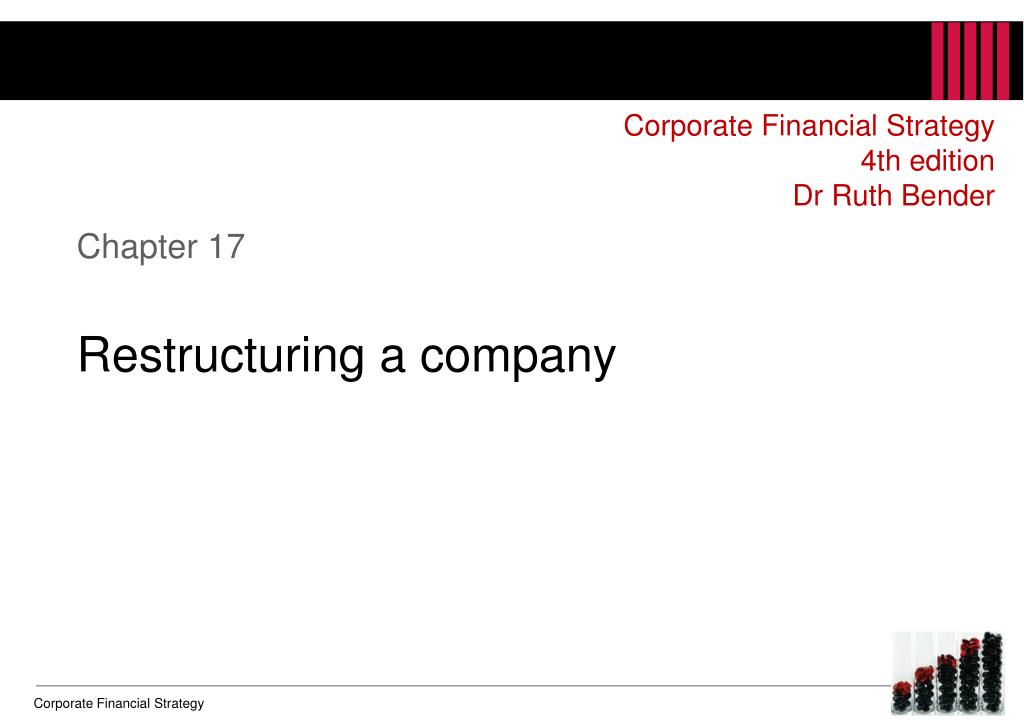This screenshot has width=1024, height=724.
Task: Select the tallest test tube in image
Action: point(993,672)
